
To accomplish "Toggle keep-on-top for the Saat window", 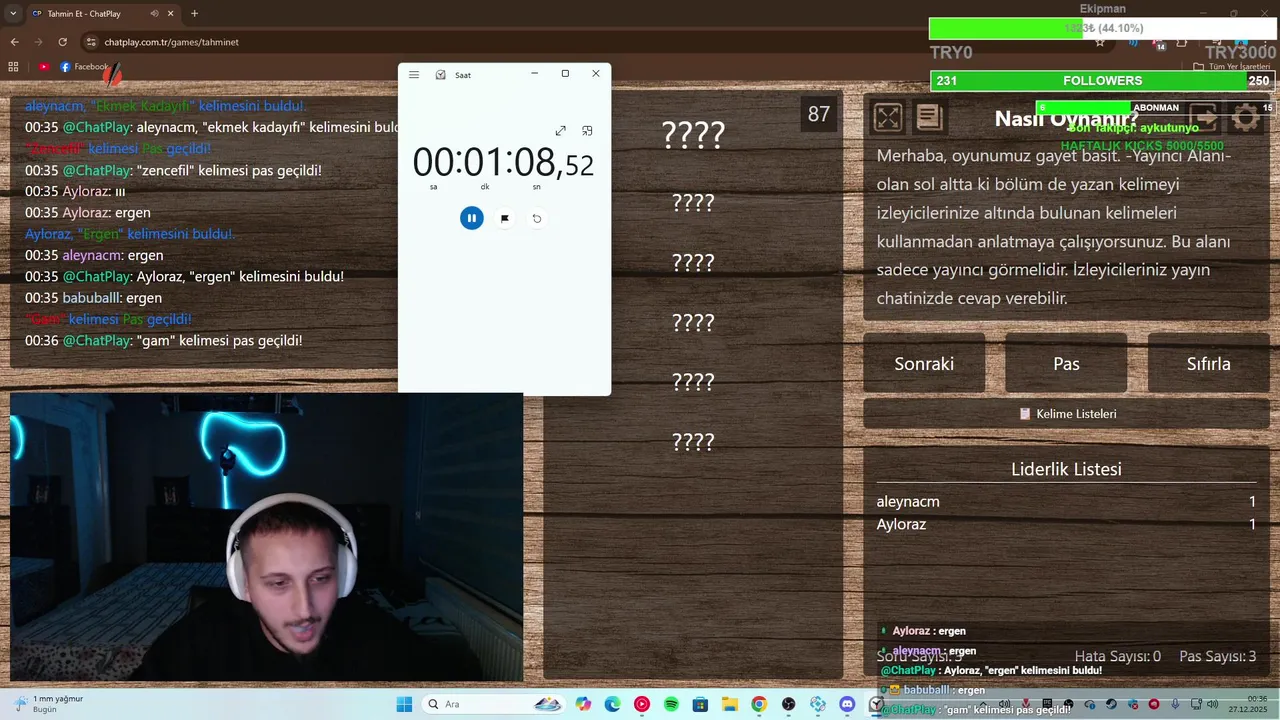I will 587,131.
